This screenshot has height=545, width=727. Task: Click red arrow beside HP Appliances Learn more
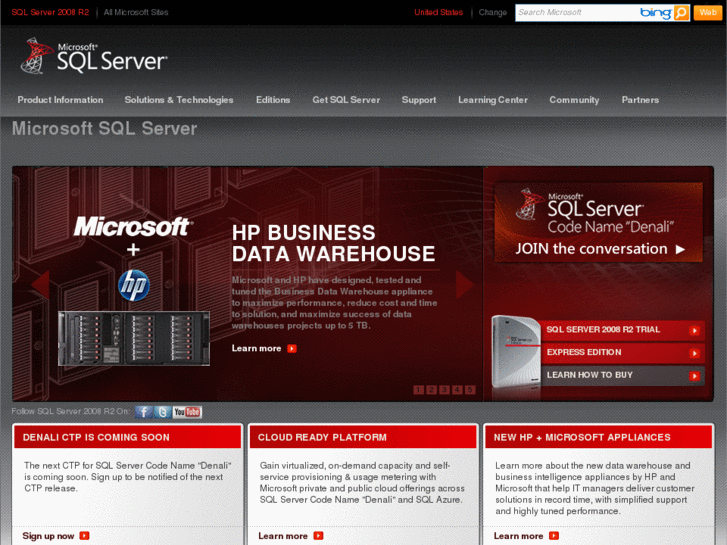(554, 536)
